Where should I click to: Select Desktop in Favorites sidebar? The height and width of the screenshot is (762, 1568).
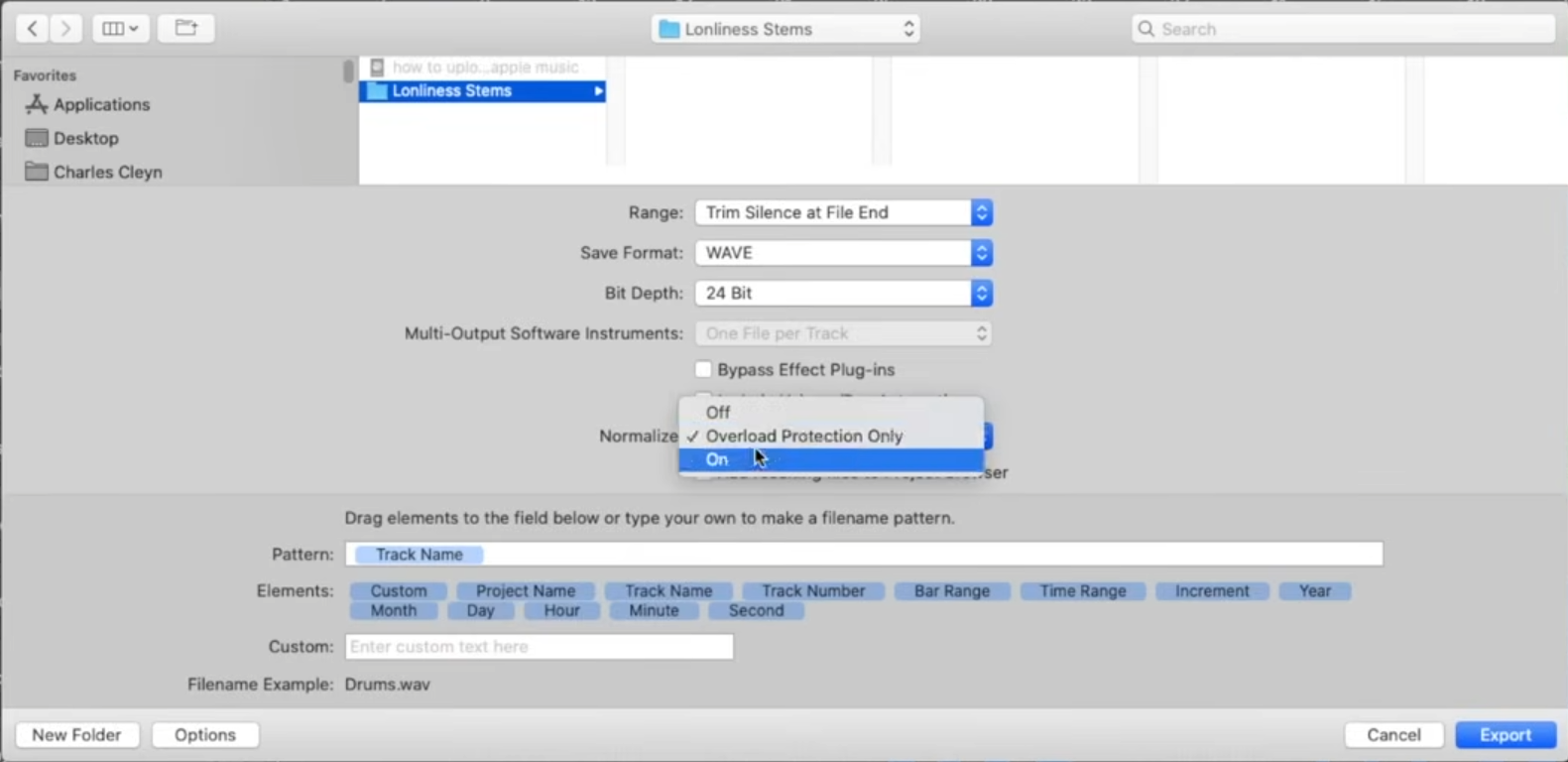pos(86,138)
